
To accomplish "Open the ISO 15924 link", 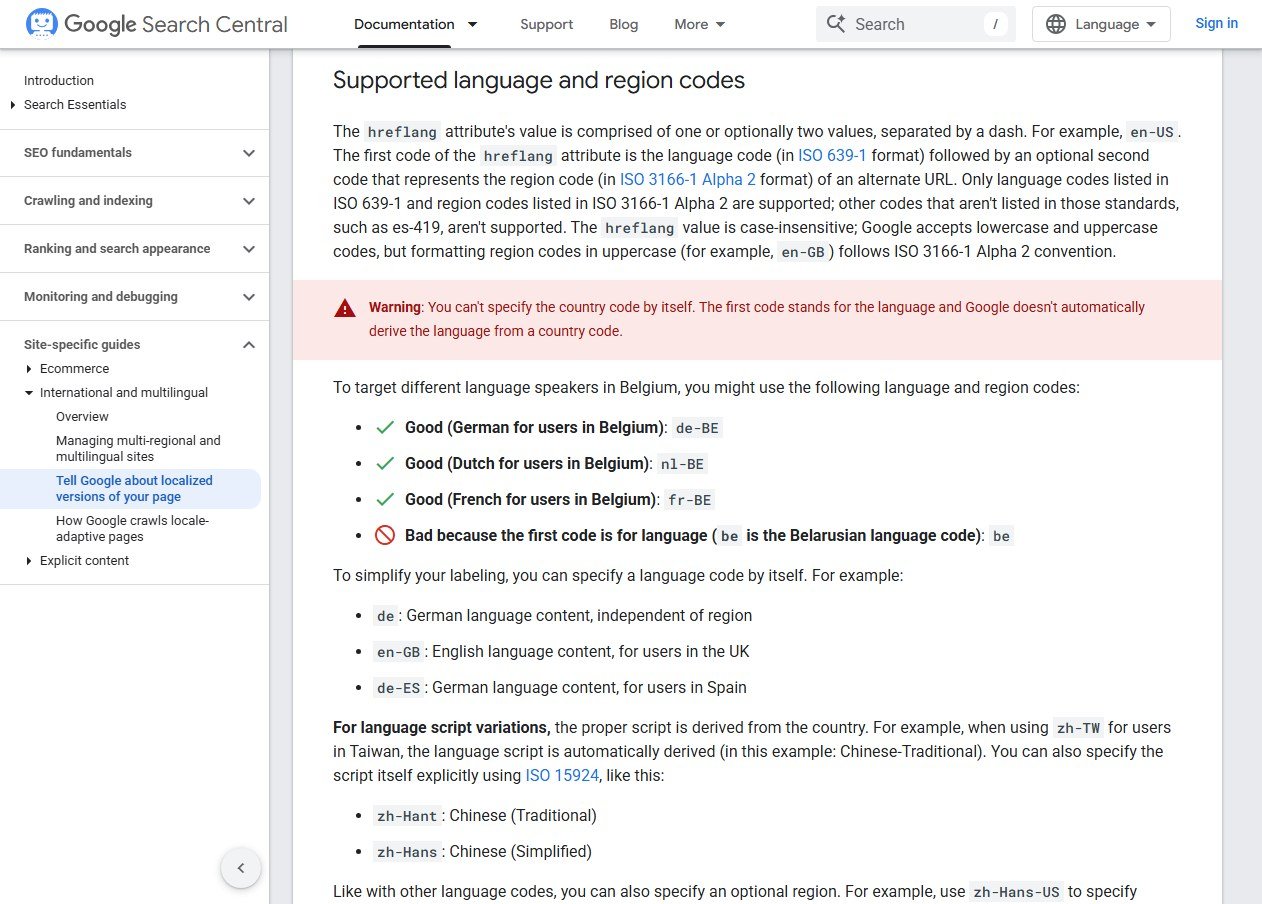I will tap(563, 775).
